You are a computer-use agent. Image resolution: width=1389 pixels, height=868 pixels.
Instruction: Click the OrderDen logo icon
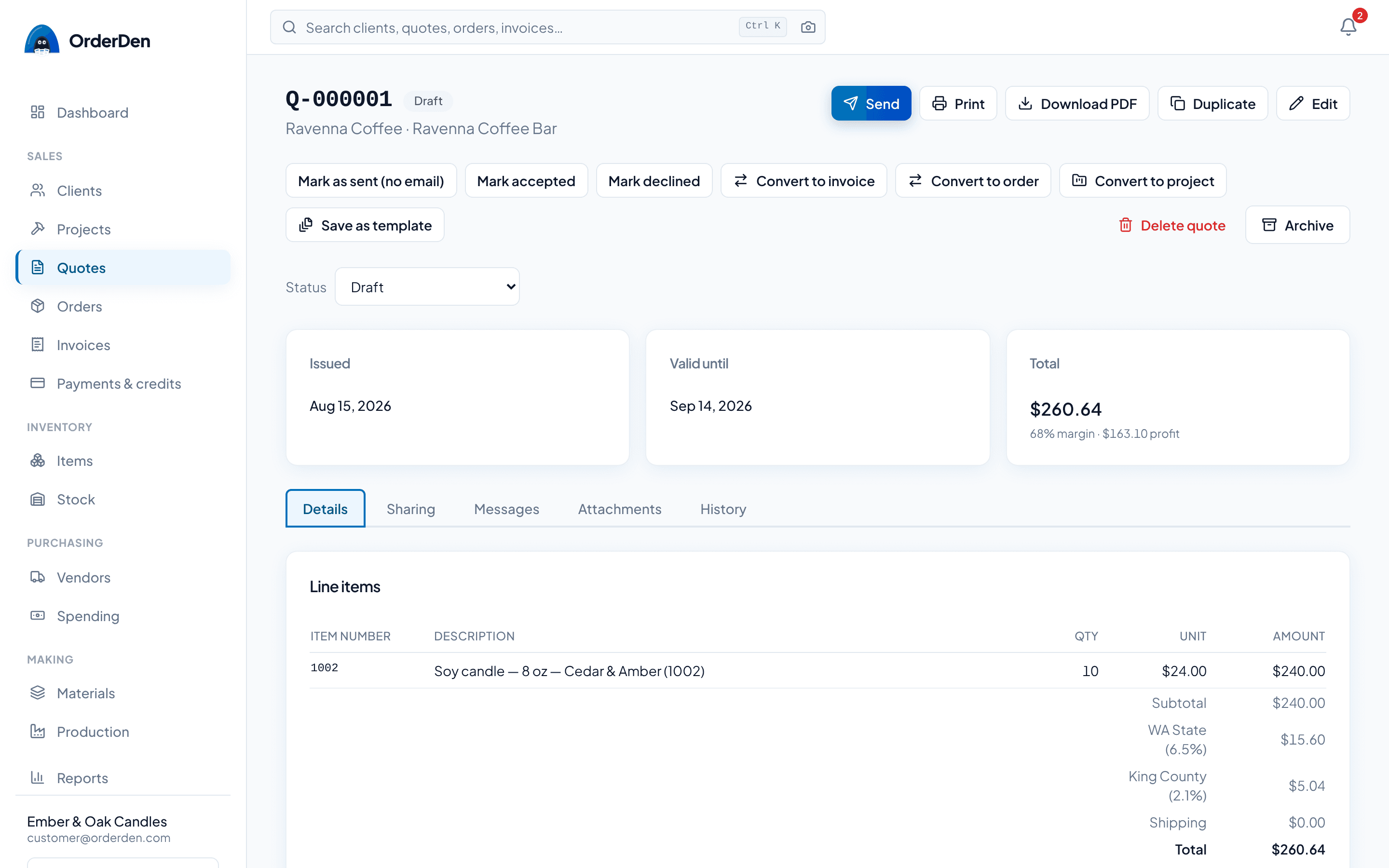pos(41,40)
